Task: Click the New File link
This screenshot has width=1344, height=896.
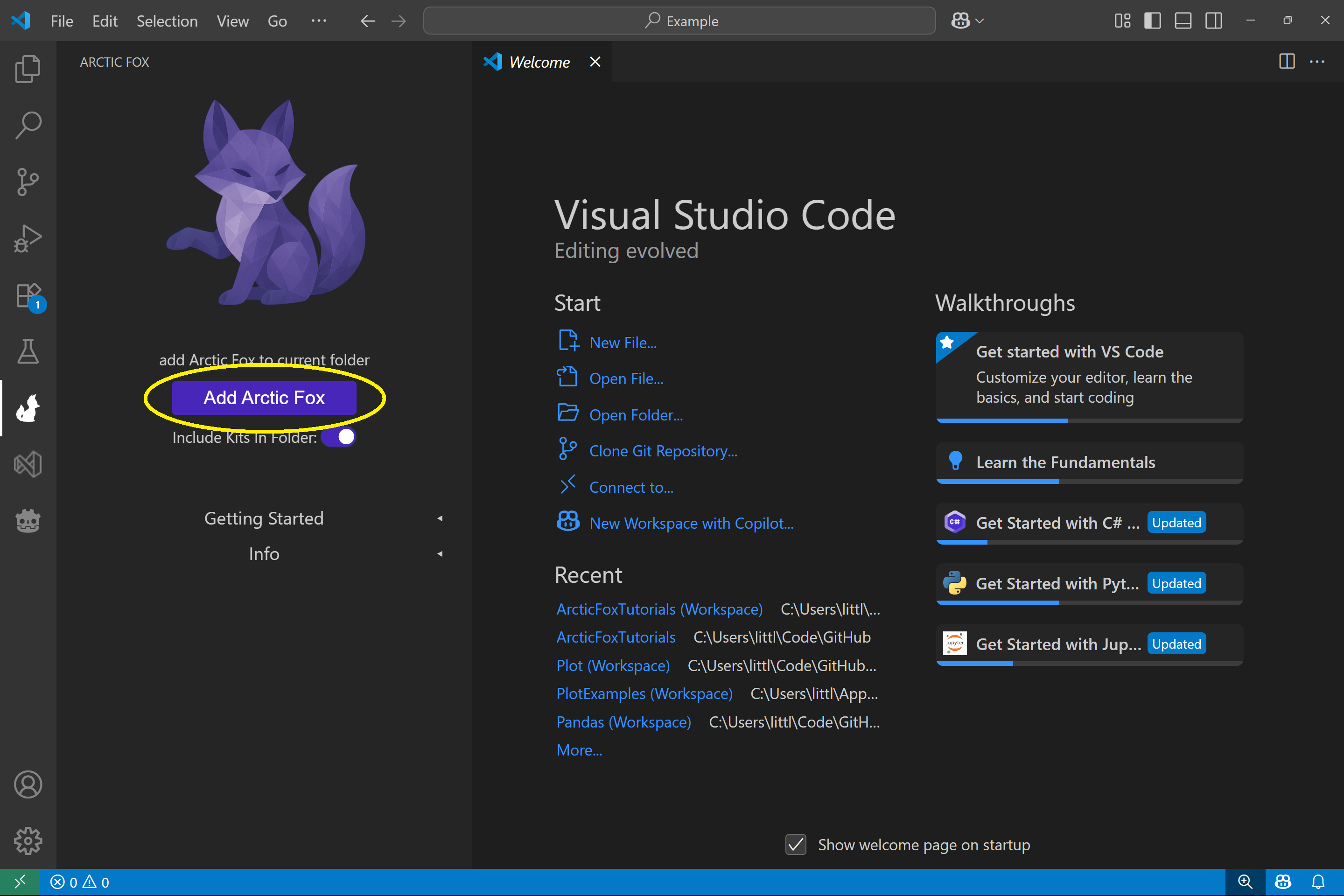Action: (623, 343)
